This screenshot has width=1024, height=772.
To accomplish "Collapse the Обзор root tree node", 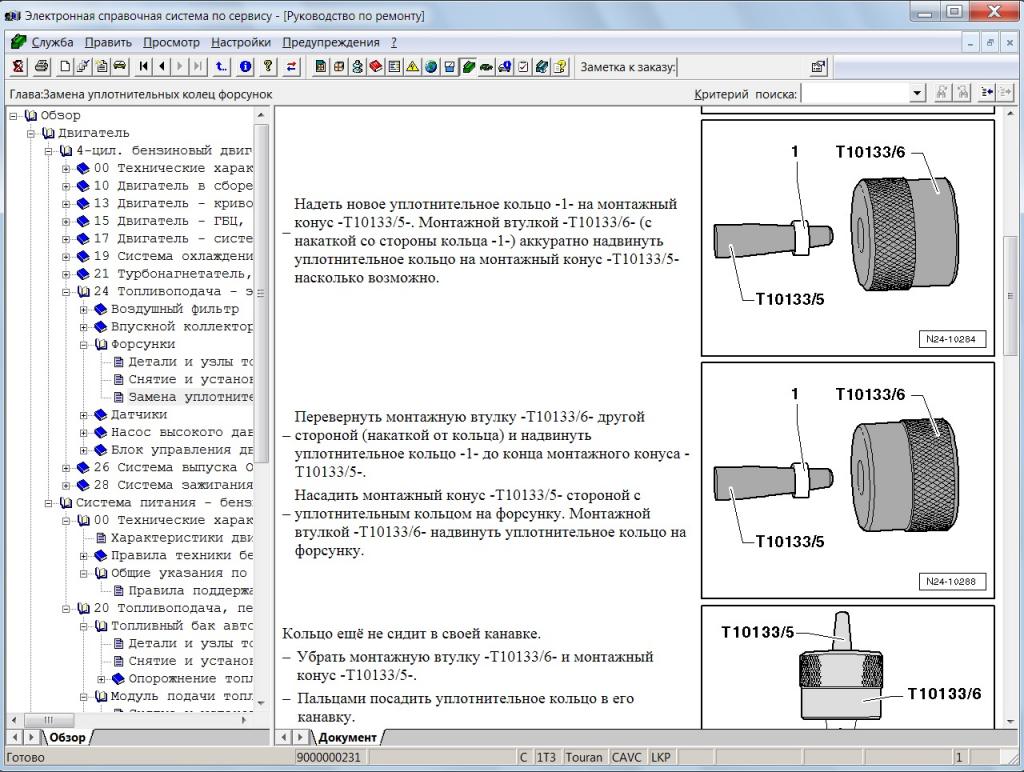I will pyautogui.click(x=13, y=116).
